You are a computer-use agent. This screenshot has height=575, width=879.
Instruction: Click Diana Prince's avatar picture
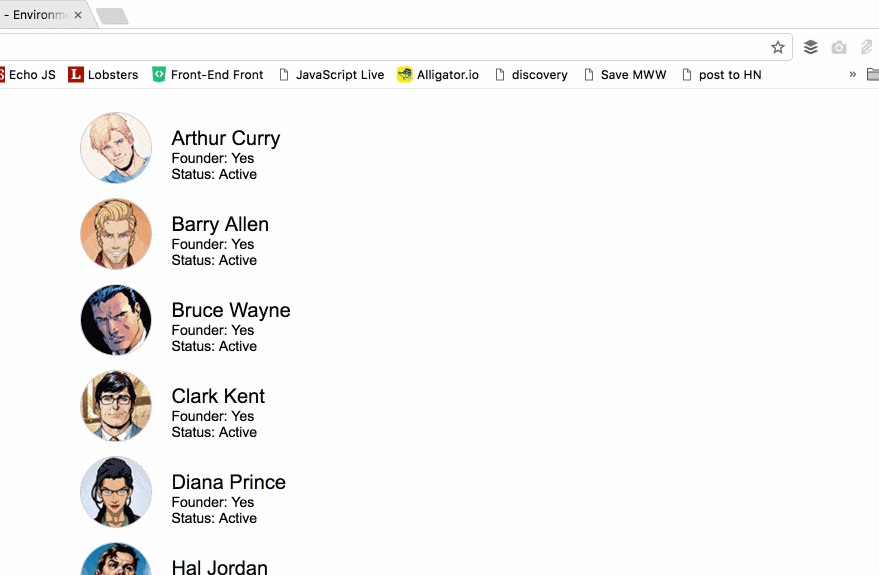click(116, 492)
